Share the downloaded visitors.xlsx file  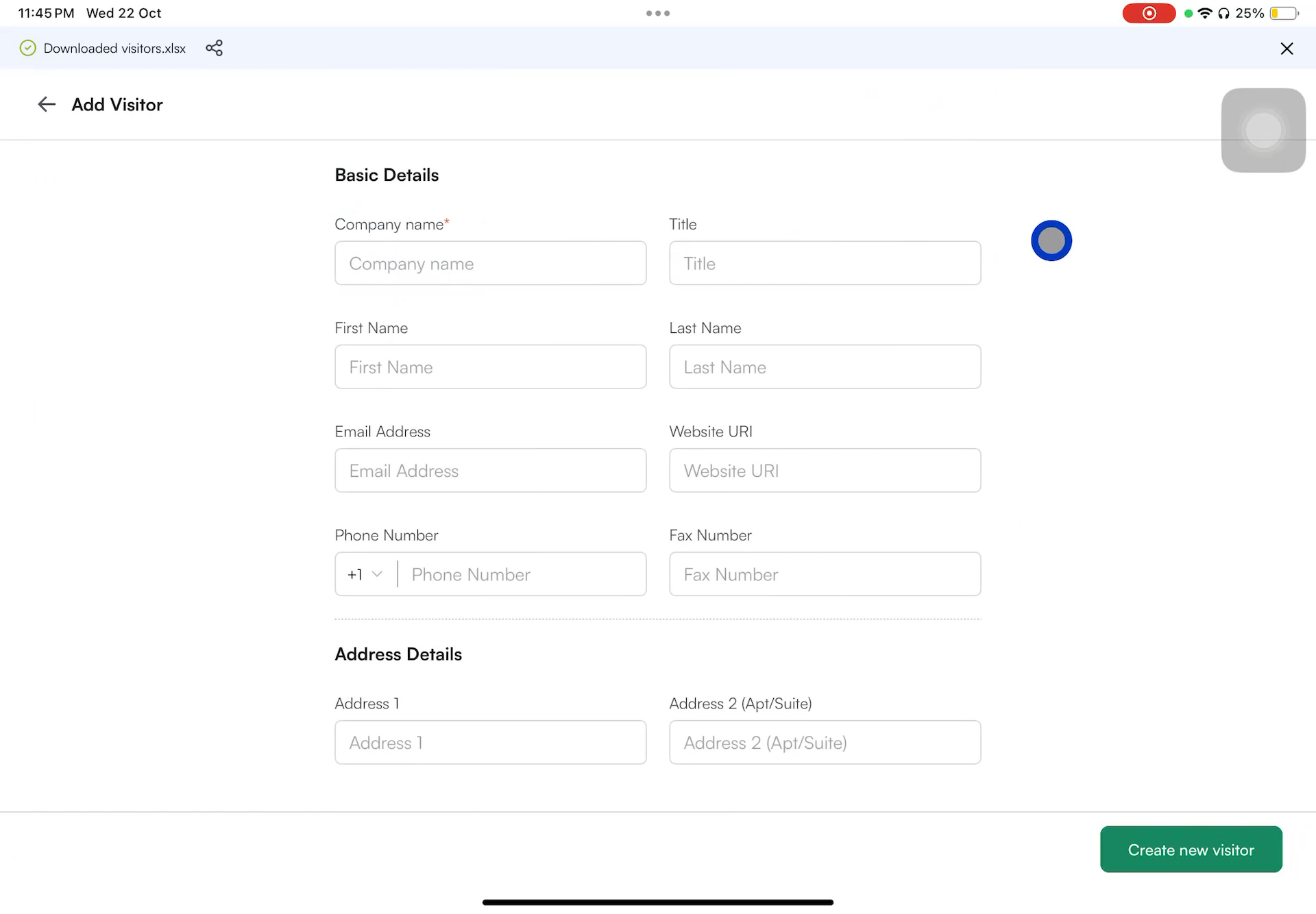[214, 48]
